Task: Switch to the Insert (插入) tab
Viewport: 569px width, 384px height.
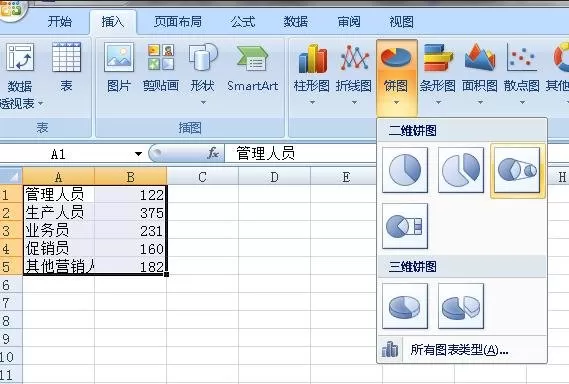Action: click(113, 22)
